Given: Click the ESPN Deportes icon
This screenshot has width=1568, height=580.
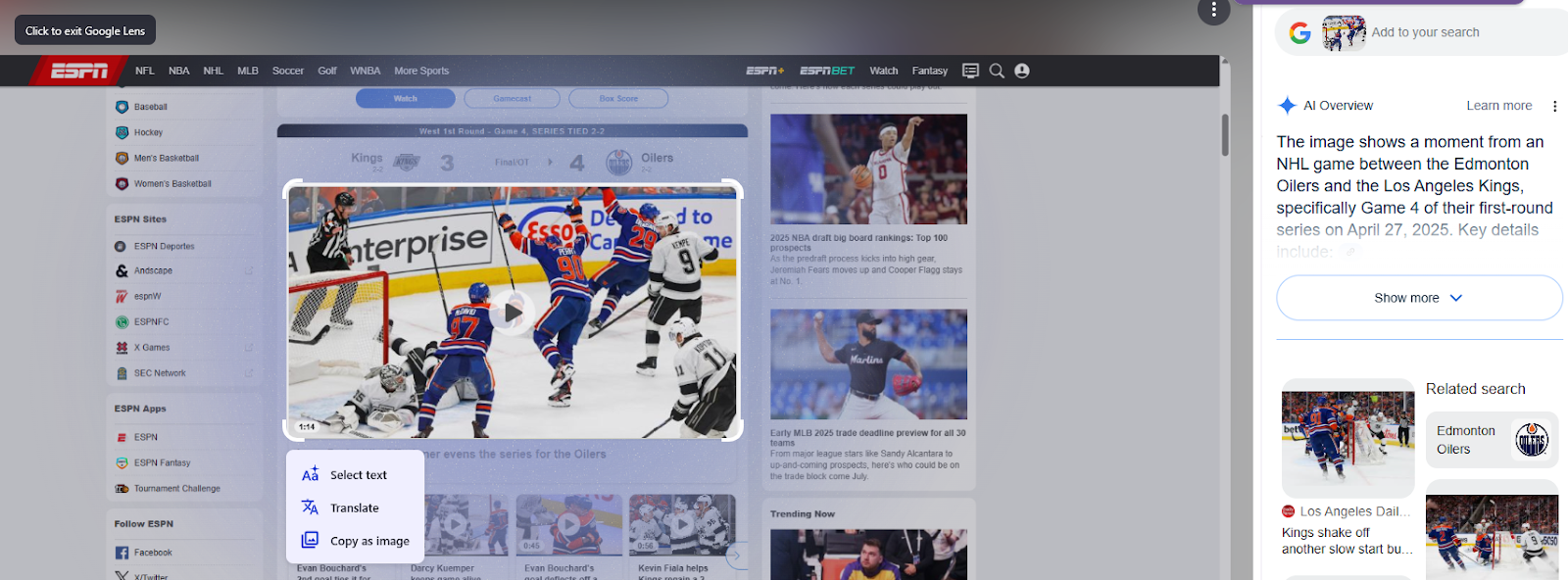Looking at the screenshot, I should coord(121,246).
